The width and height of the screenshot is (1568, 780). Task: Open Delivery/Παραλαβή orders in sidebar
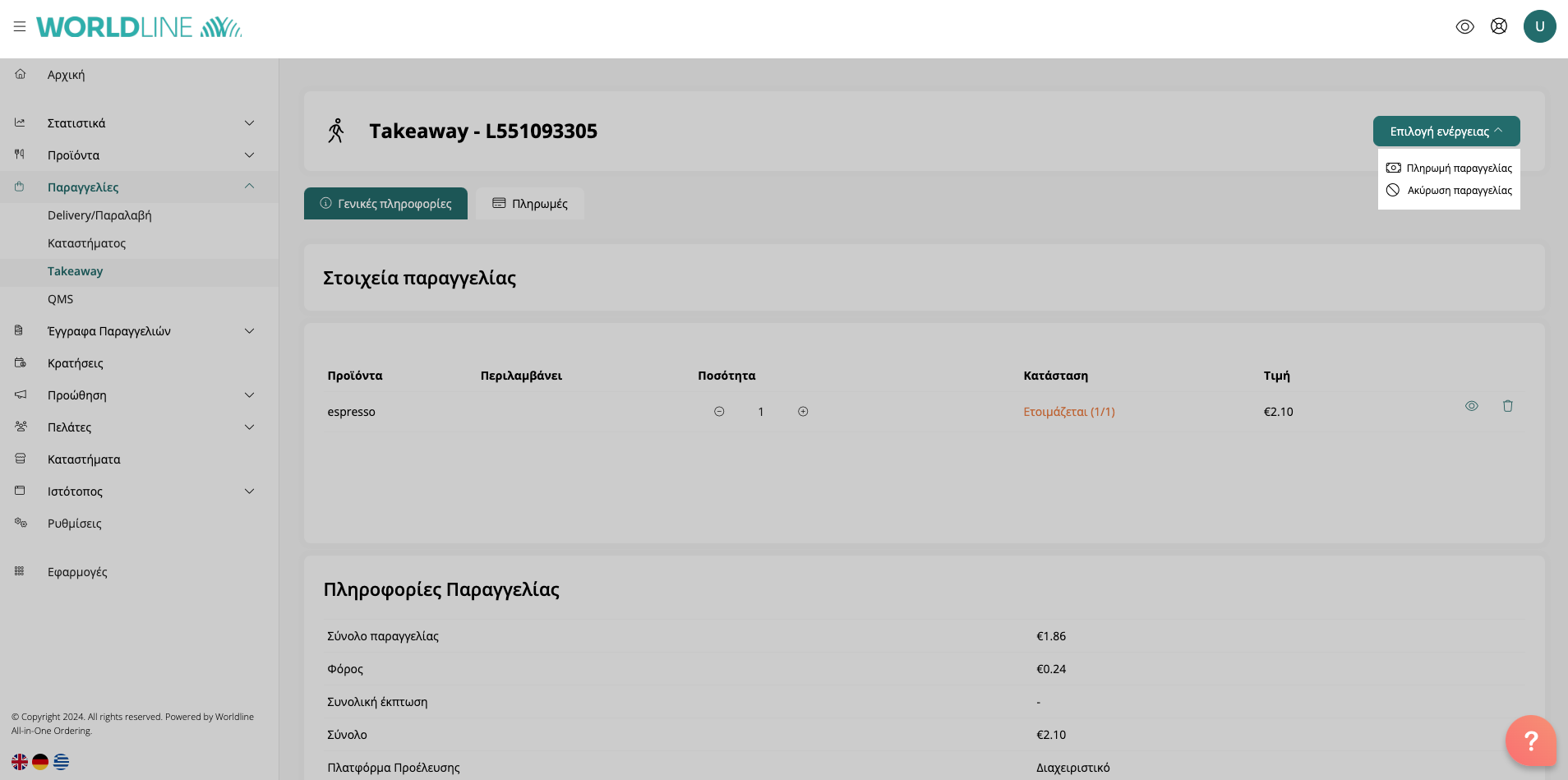point(99,215)
